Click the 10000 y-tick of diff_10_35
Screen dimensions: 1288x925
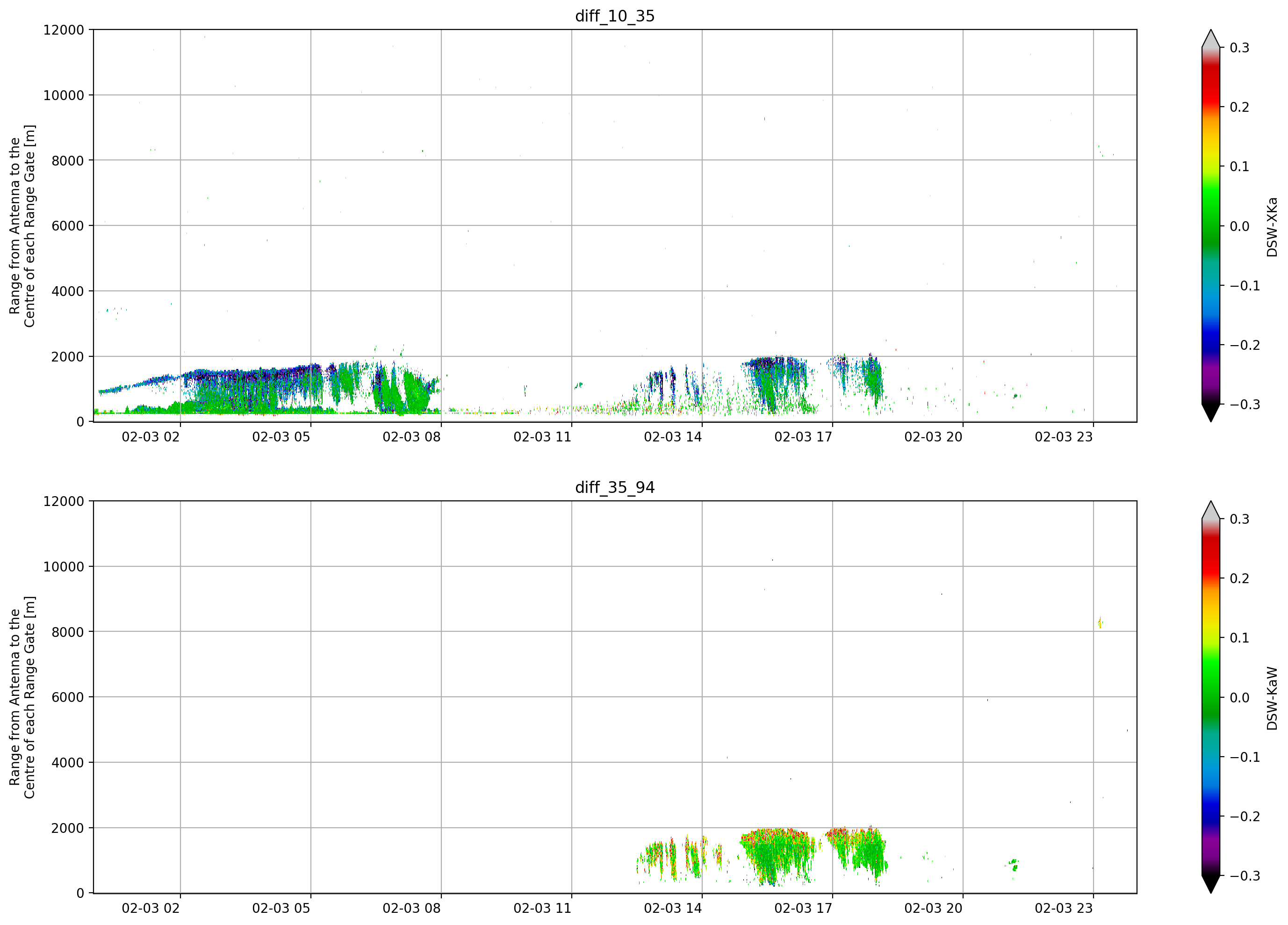coord(64,95)
